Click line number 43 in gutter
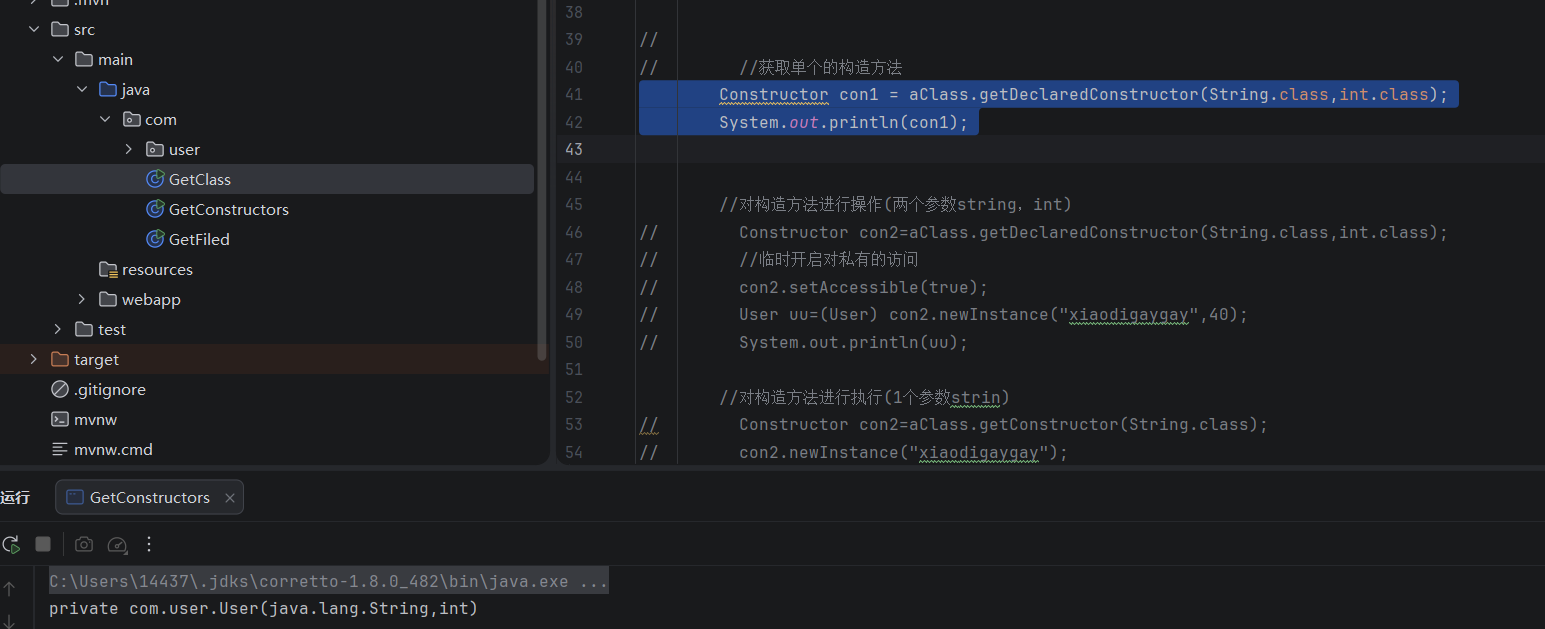 tap(573, 150)
